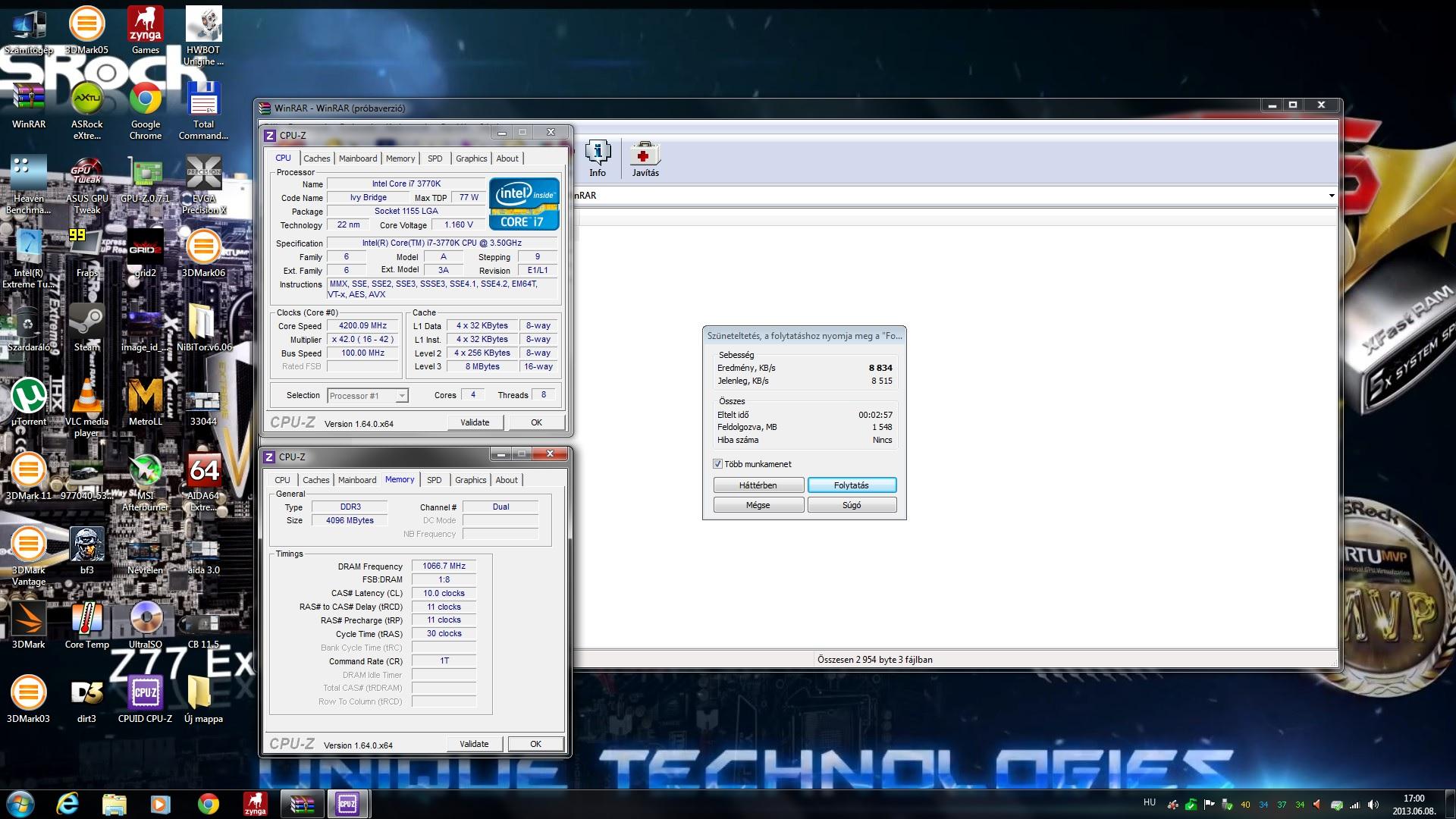Expand the WinRAR address bar dropdown
The height and width of the screenshot is (819, 1456).
point(1332,196)
